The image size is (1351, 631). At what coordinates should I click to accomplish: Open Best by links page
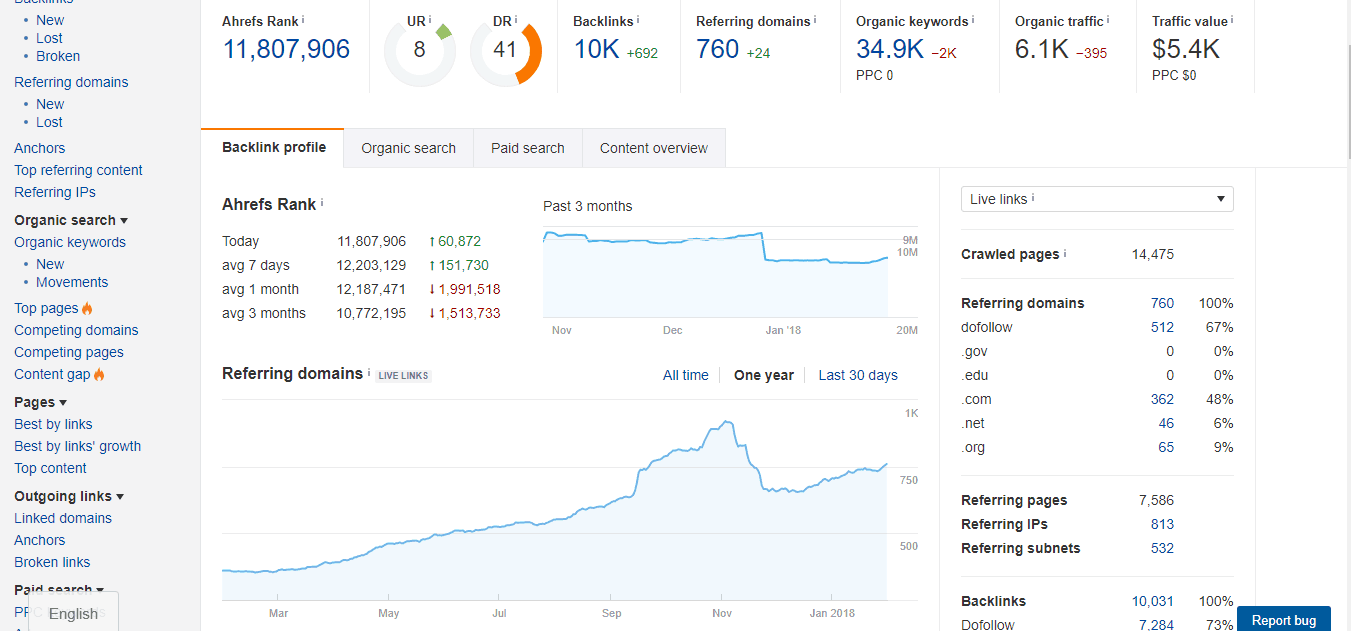[x=53, y=424]
